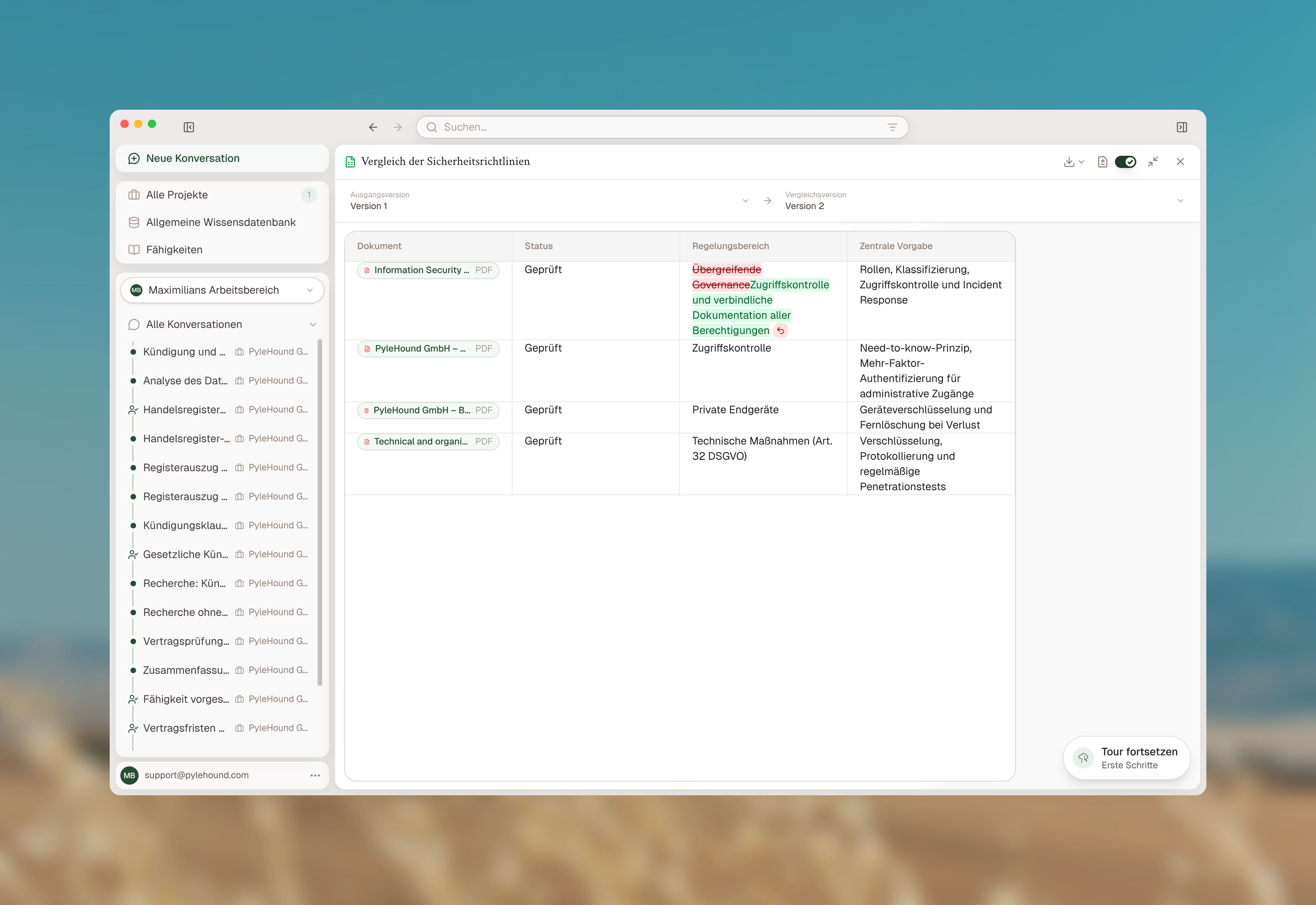Viewport: 1316px width, 905px height.
Task: Open Maximilians Arbeitsbereich workspace dropdown
Action: point(222,290)
